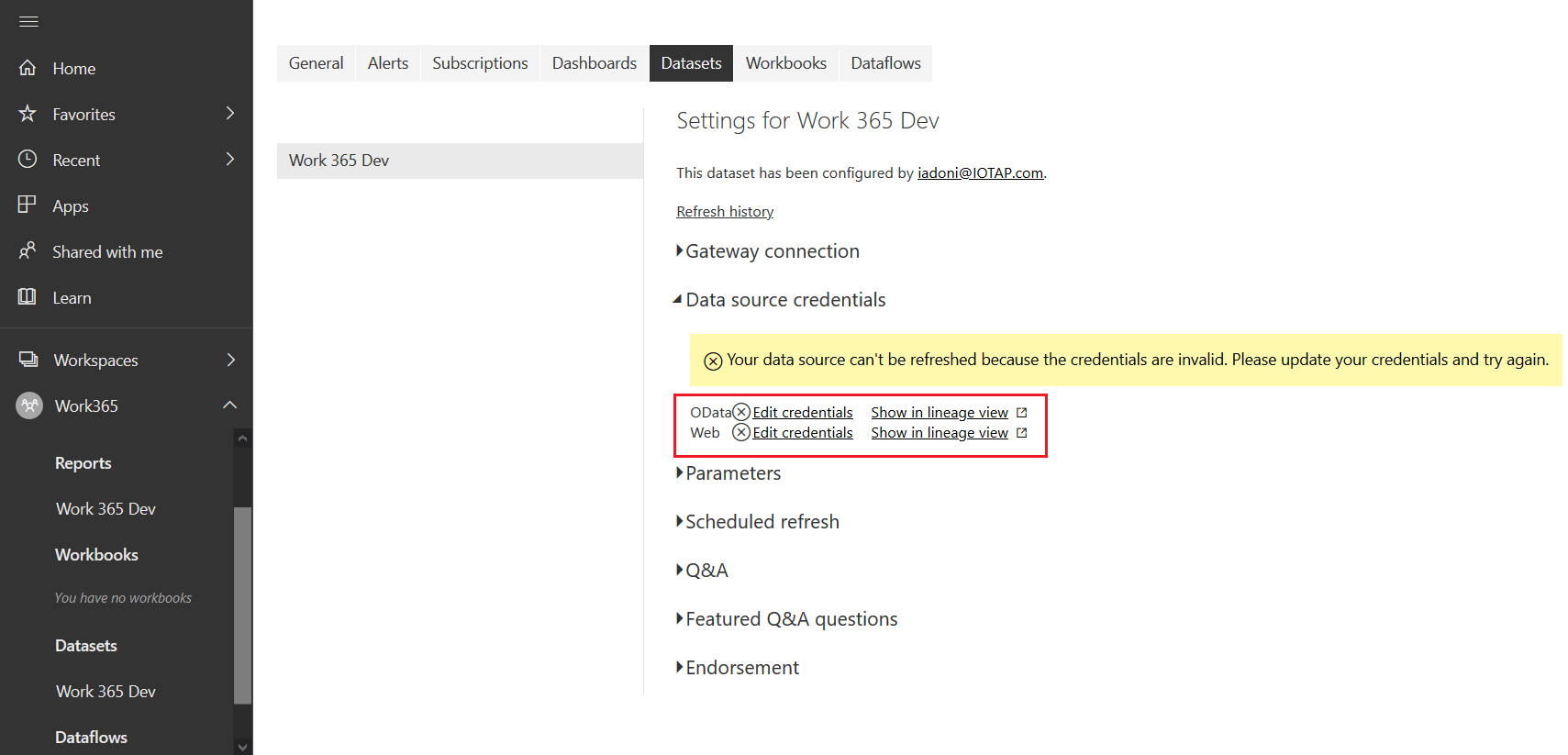Toggle the hamburger navigation menu
The image size is (1568, 755).
click(28, 21)
